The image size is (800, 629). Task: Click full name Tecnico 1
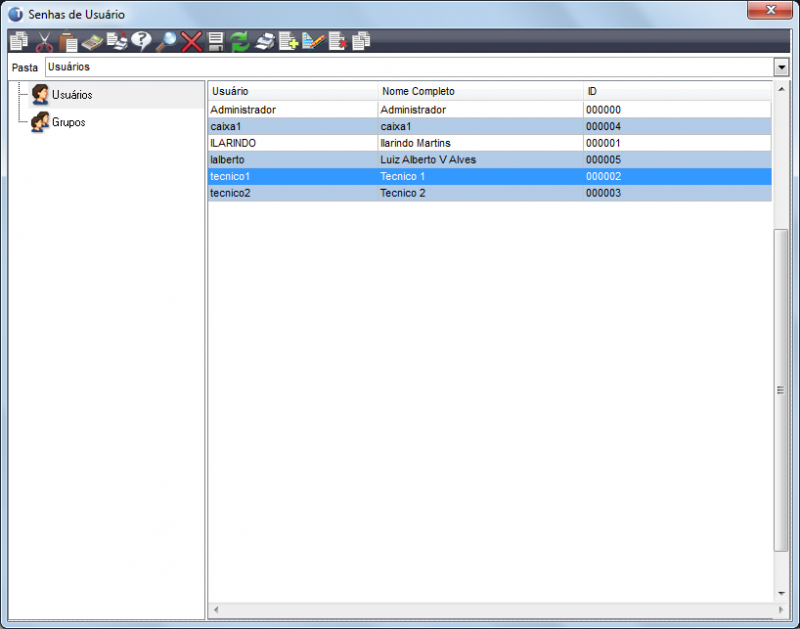coord(403,177)
